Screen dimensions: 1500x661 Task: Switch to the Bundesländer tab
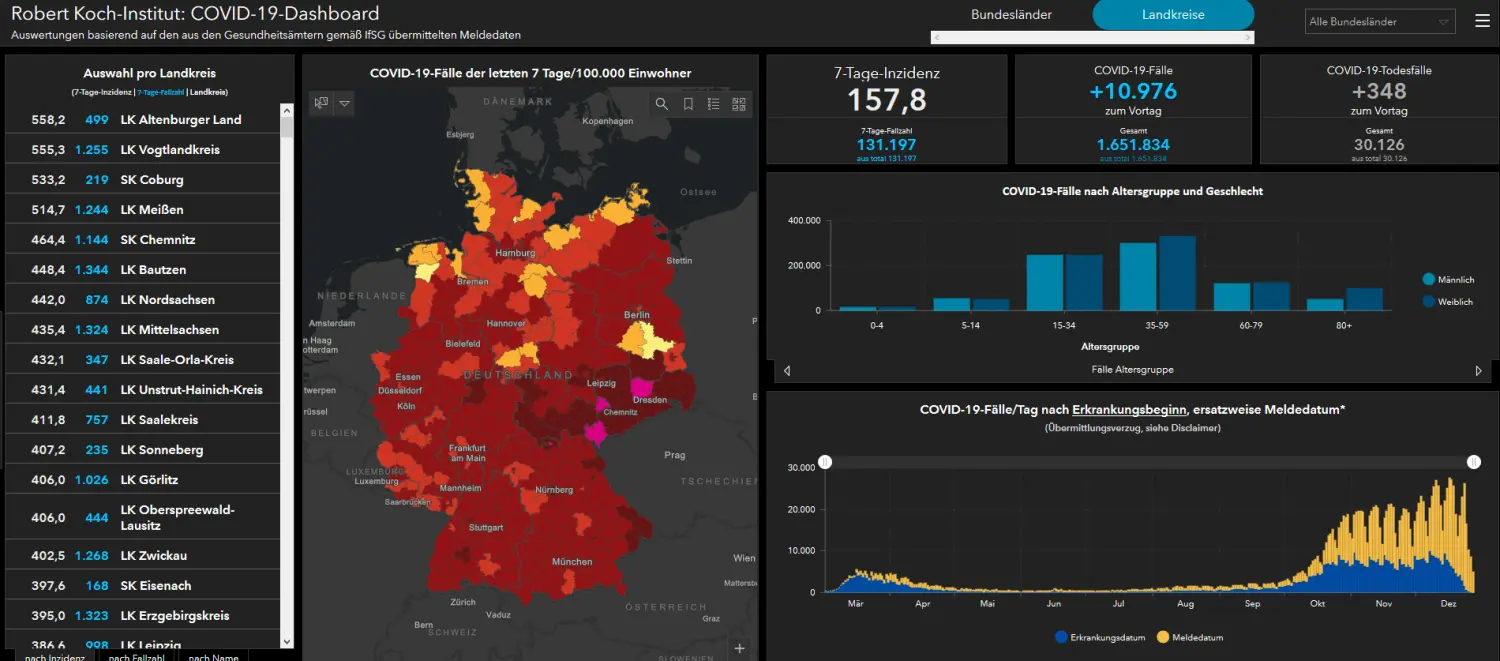1011,15
